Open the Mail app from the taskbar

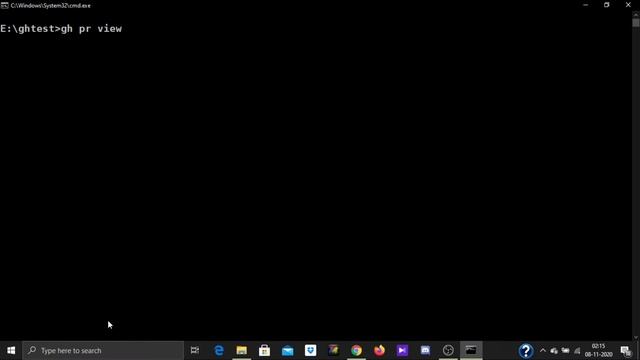[287, 350]
